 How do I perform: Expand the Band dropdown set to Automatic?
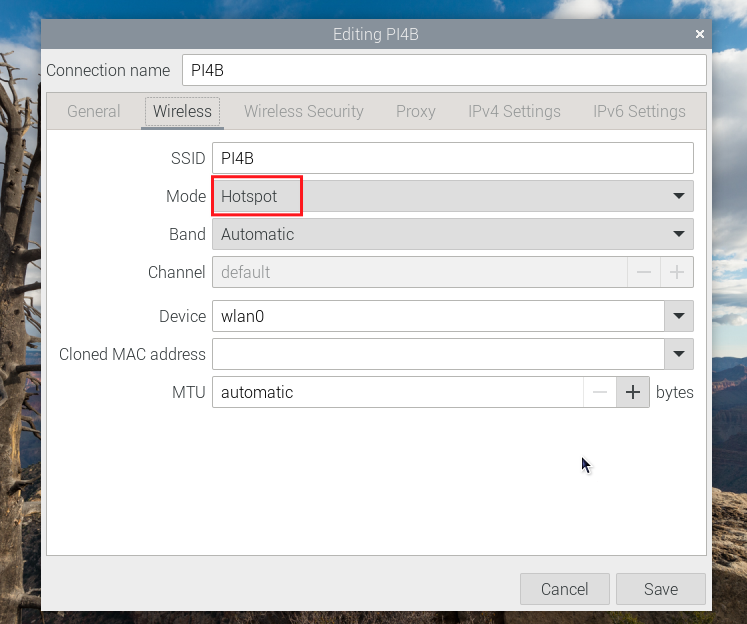click(x=452, y=235)
